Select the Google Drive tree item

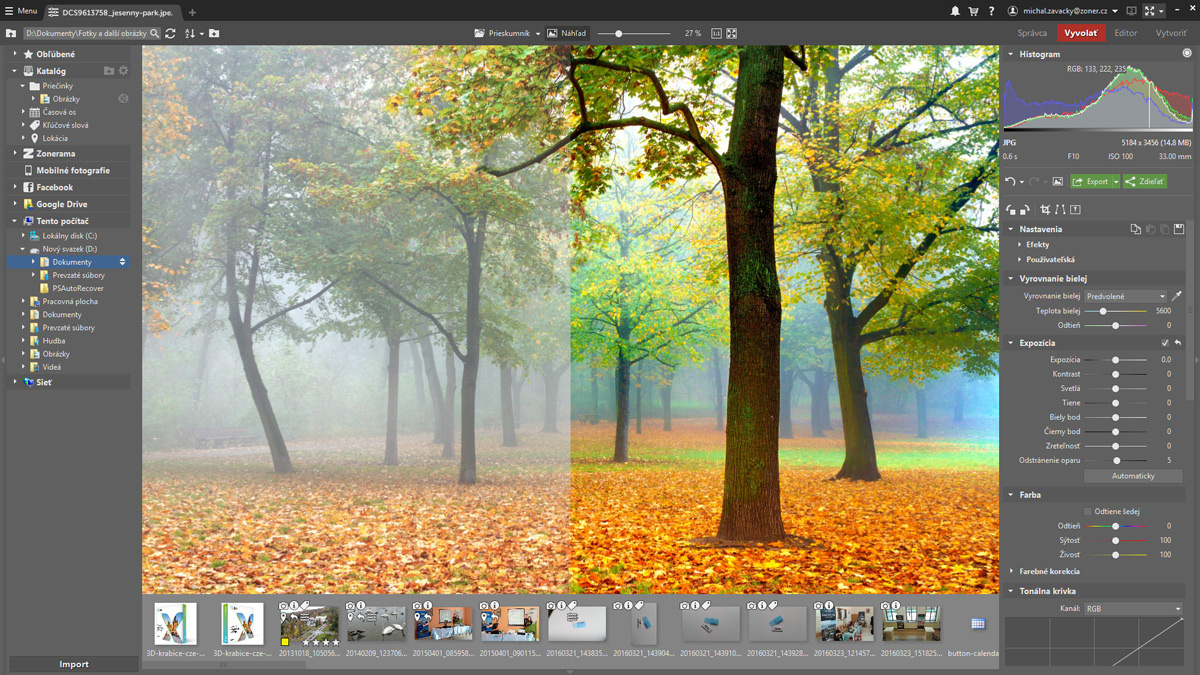pos(61,204)
